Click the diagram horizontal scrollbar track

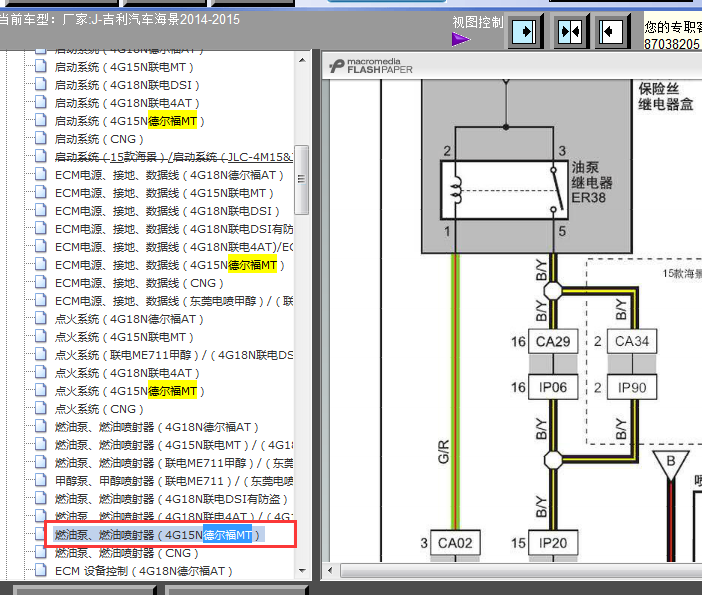[519, 570]
